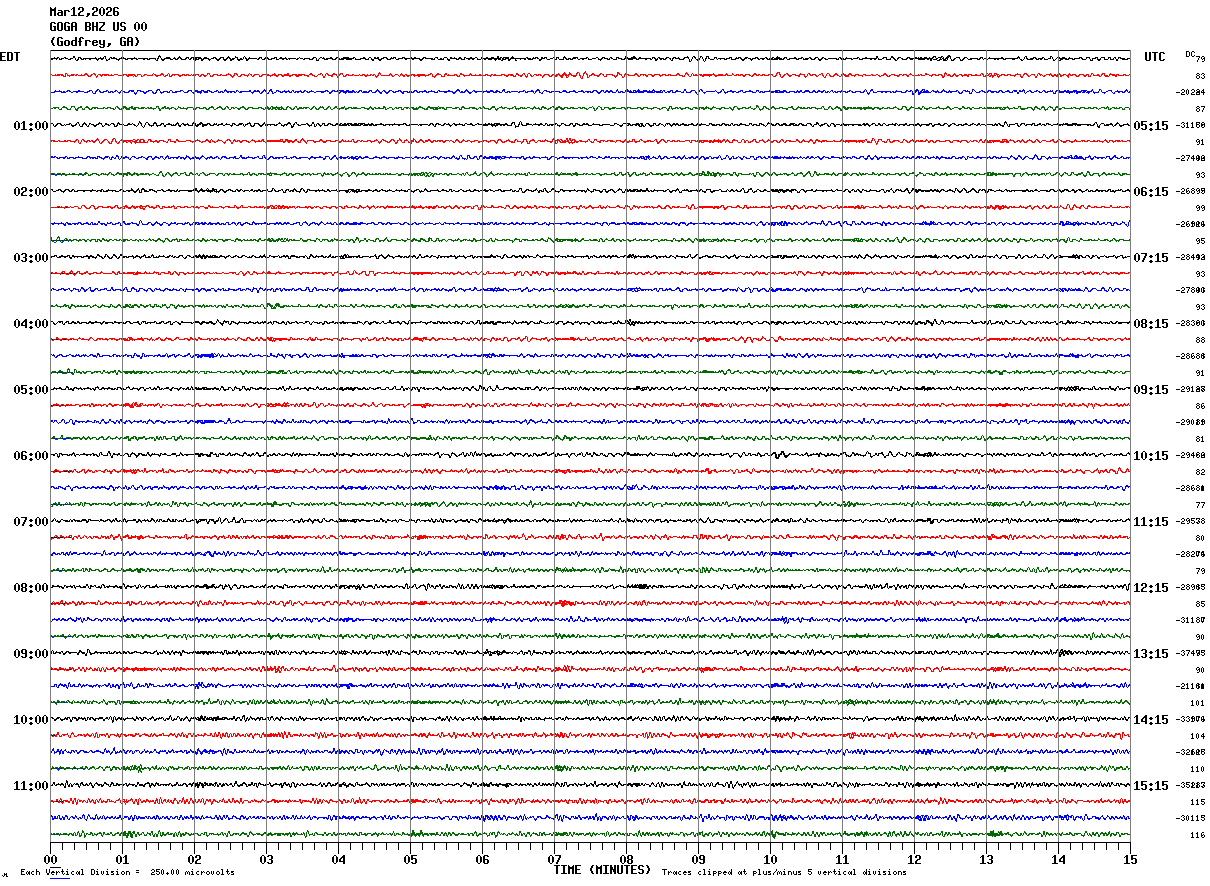The width and height of the screenshot is (1210, 886).
Task: Select the 11:00 EDT row label
Action: pyautogui.click(x=31, y=786)
